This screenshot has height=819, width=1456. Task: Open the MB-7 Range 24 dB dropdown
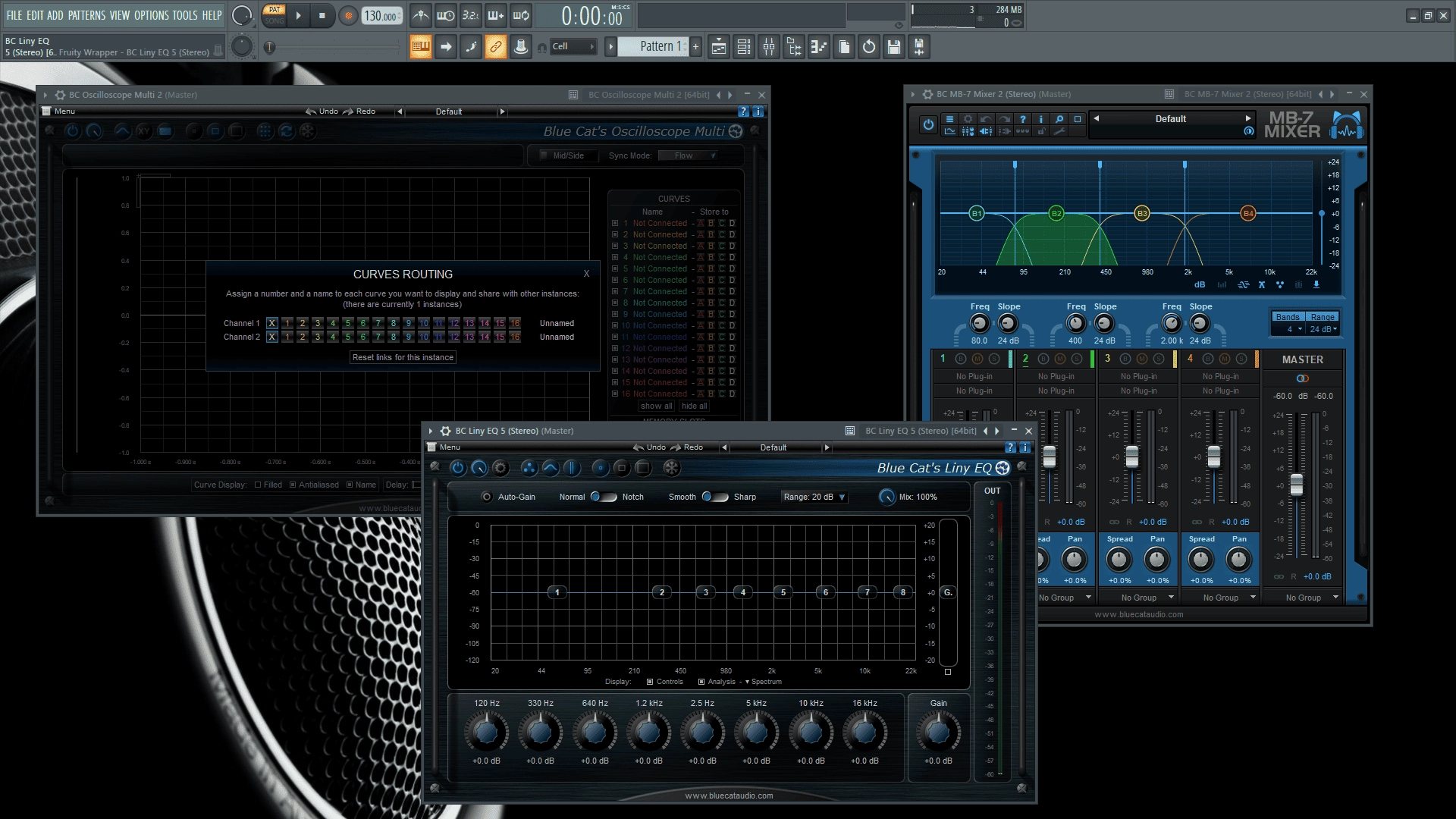pos(1323,329)
